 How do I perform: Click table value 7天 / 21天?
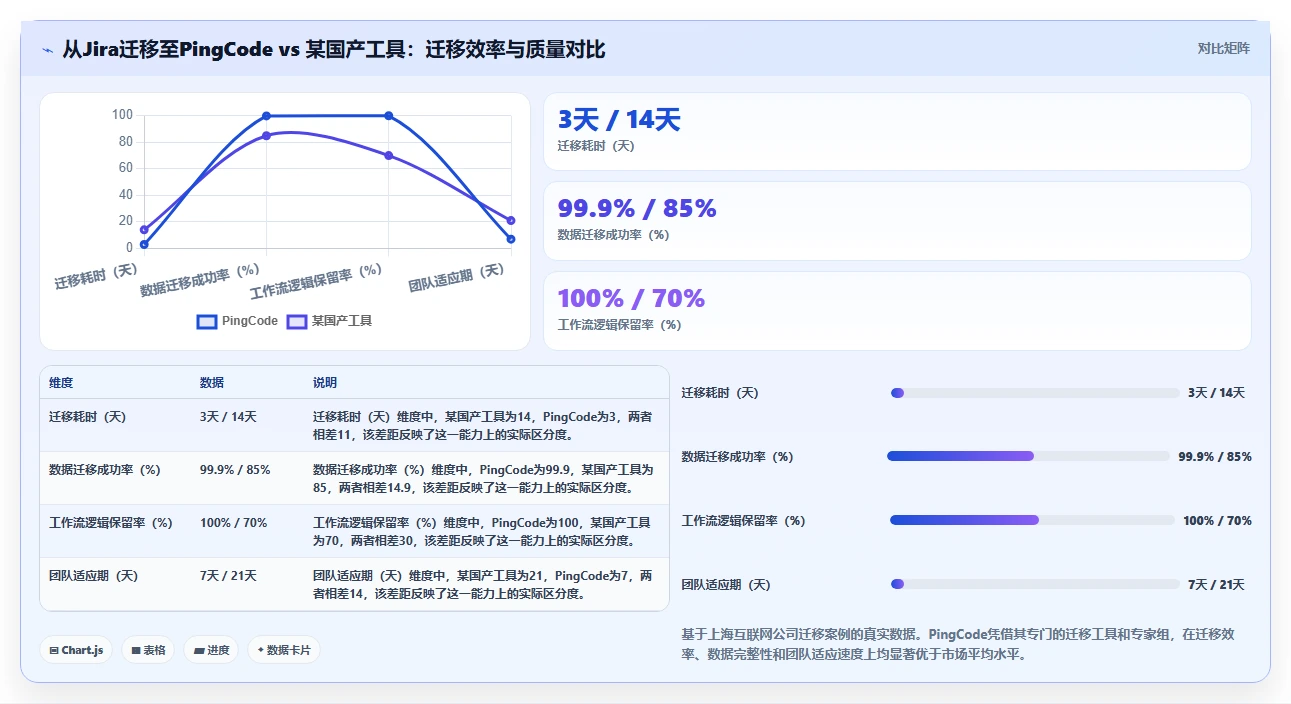click(228, 576)
